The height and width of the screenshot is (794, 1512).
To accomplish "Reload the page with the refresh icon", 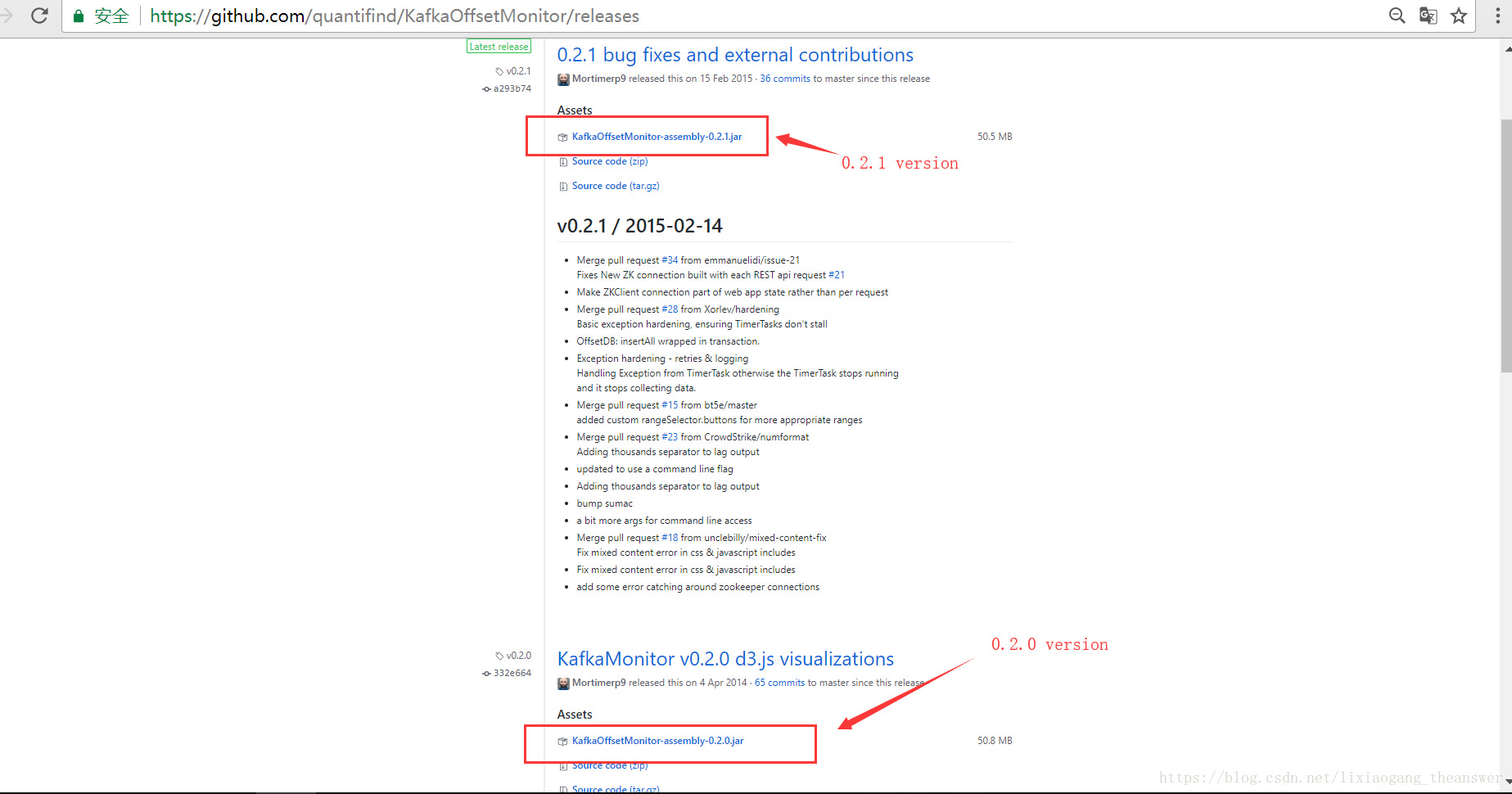I will click(39, 16).
